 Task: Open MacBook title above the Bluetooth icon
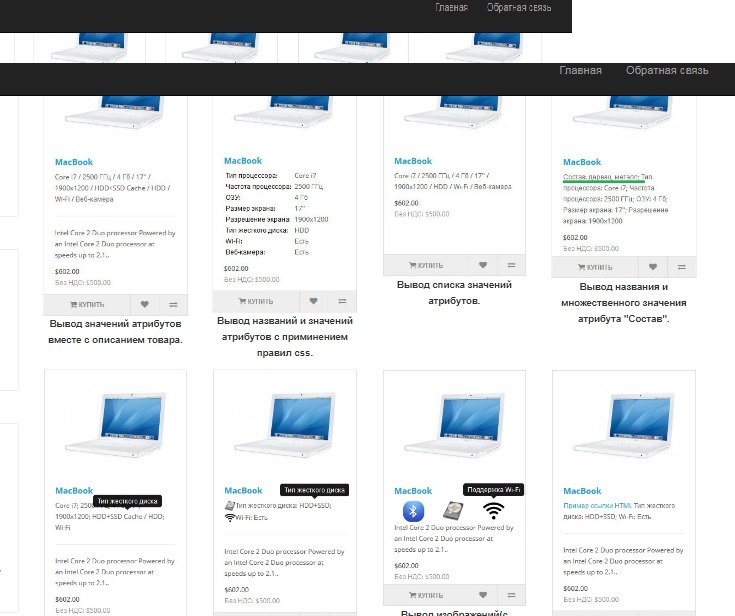coord(413,491)
